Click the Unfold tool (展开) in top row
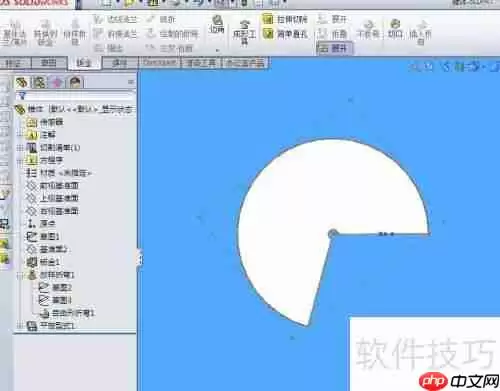500x391 pixels. click(x=332, y=19)
